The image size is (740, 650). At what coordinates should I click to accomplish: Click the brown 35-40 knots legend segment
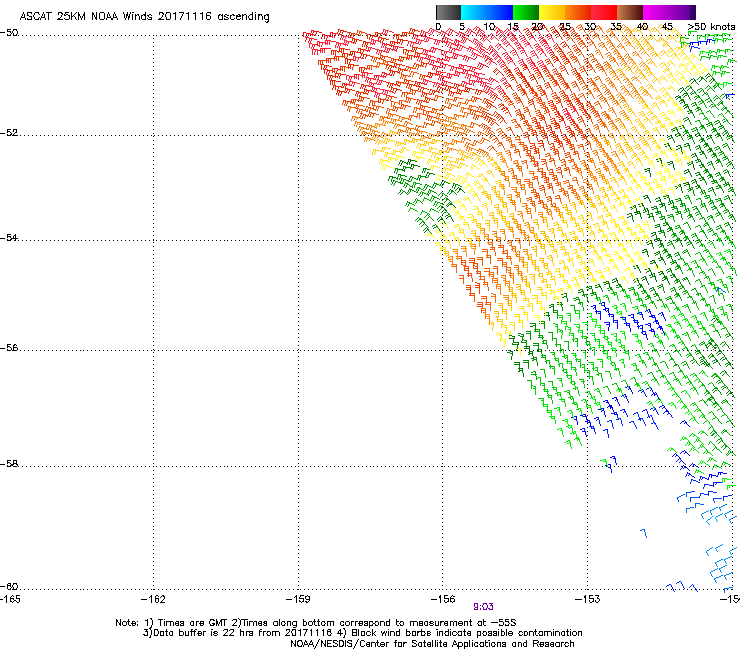pyautogui.click(x=630, y=12)
